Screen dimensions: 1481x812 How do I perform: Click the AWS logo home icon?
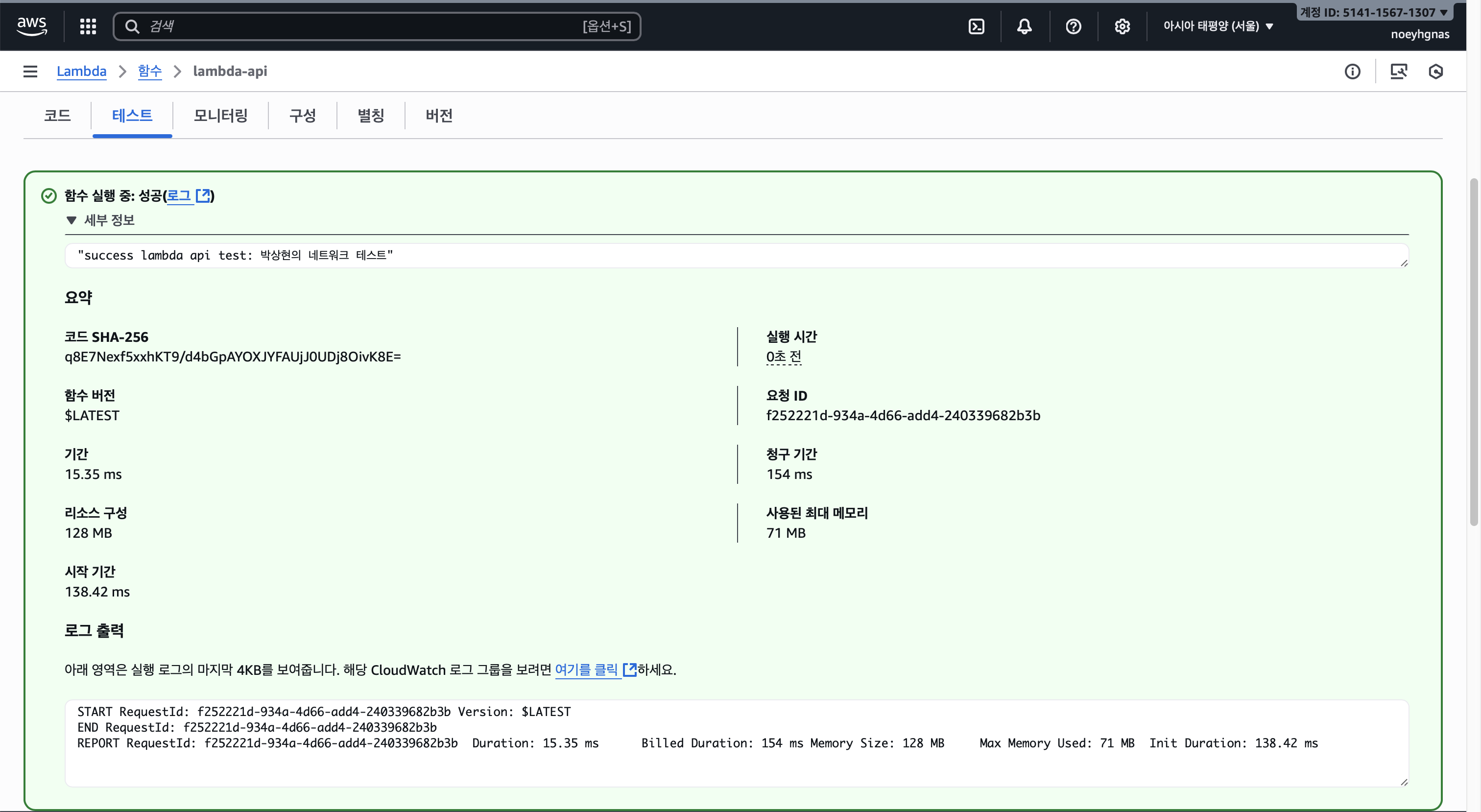point(32,26)
